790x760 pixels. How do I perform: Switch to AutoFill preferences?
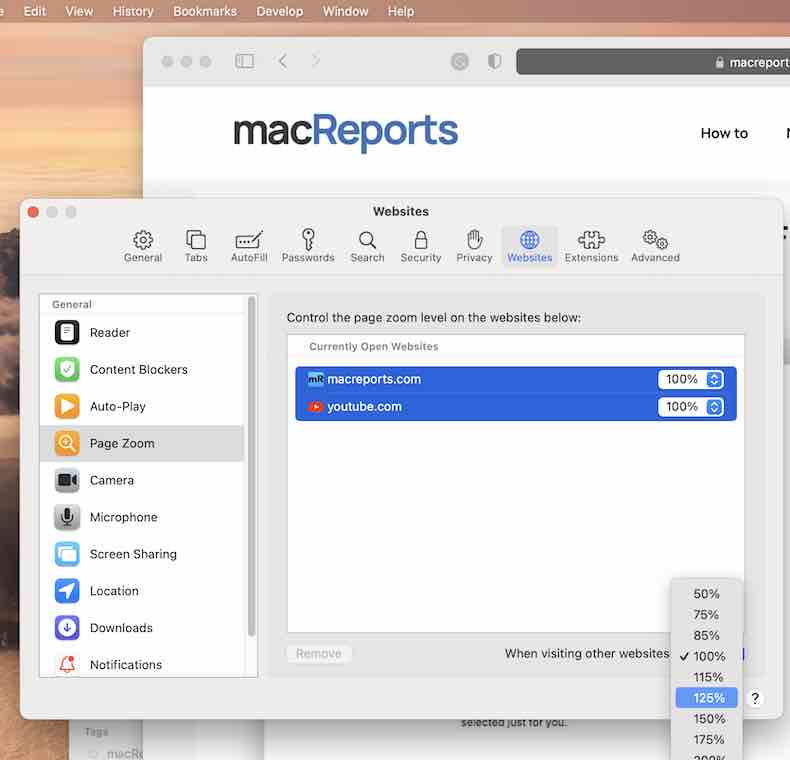pyautogui.click(x=249, y=246)
